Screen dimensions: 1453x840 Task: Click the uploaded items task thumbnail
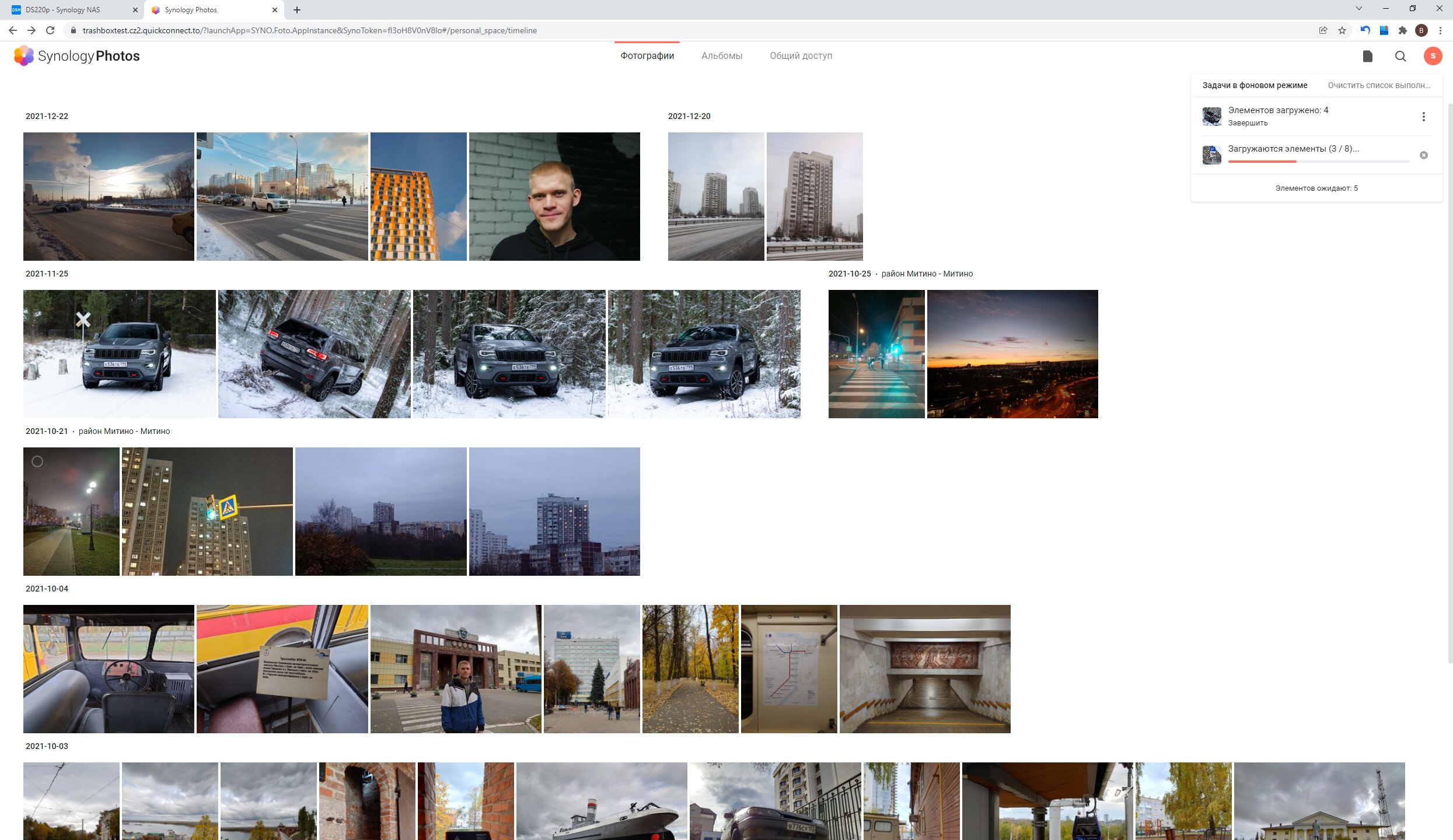point(1211,117)
